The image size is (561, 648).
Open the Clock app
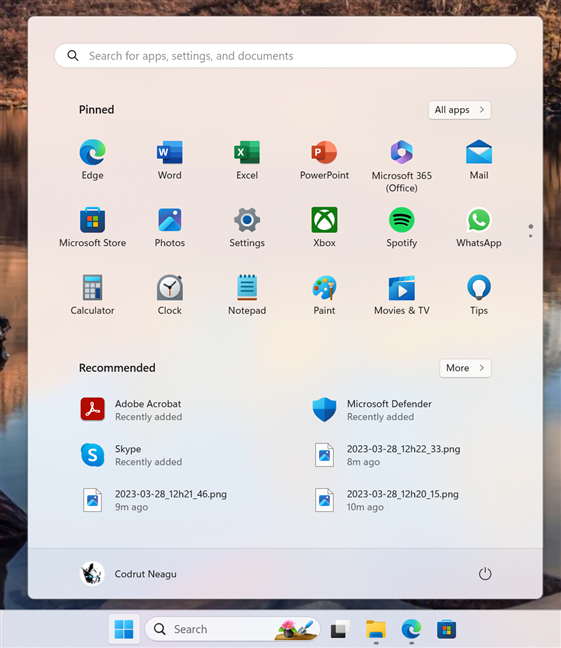169,295
